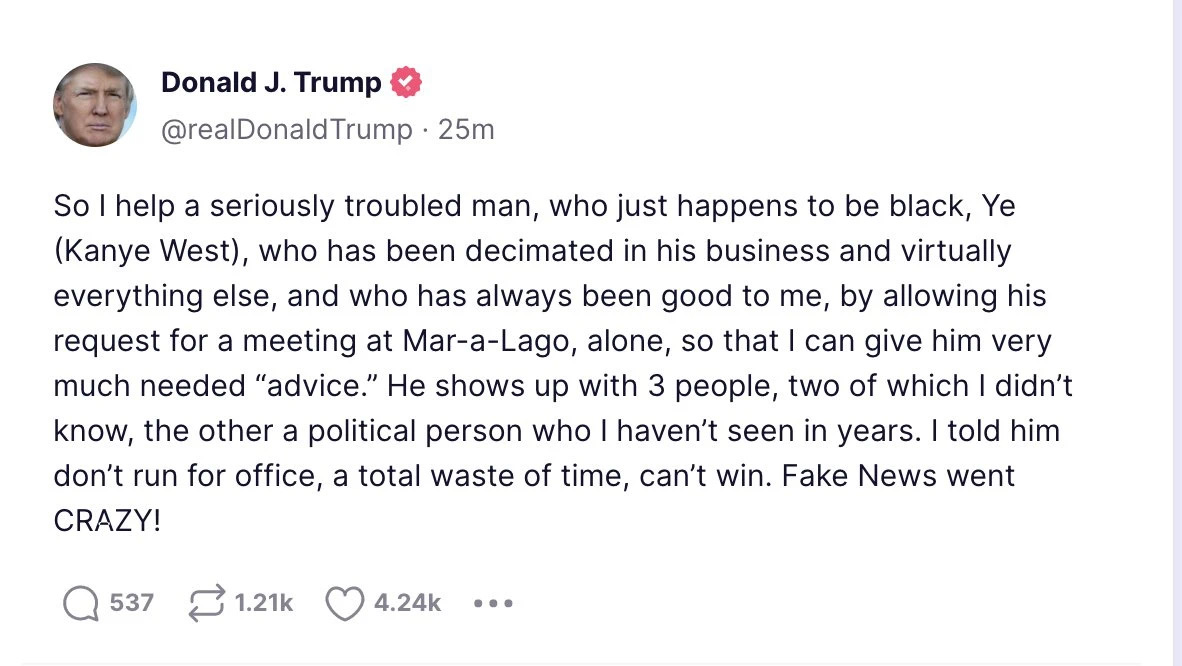The height and width of the screenshot is (666, 1182).
Task: Click the 4.24k likes count
Action: (407, 603)
